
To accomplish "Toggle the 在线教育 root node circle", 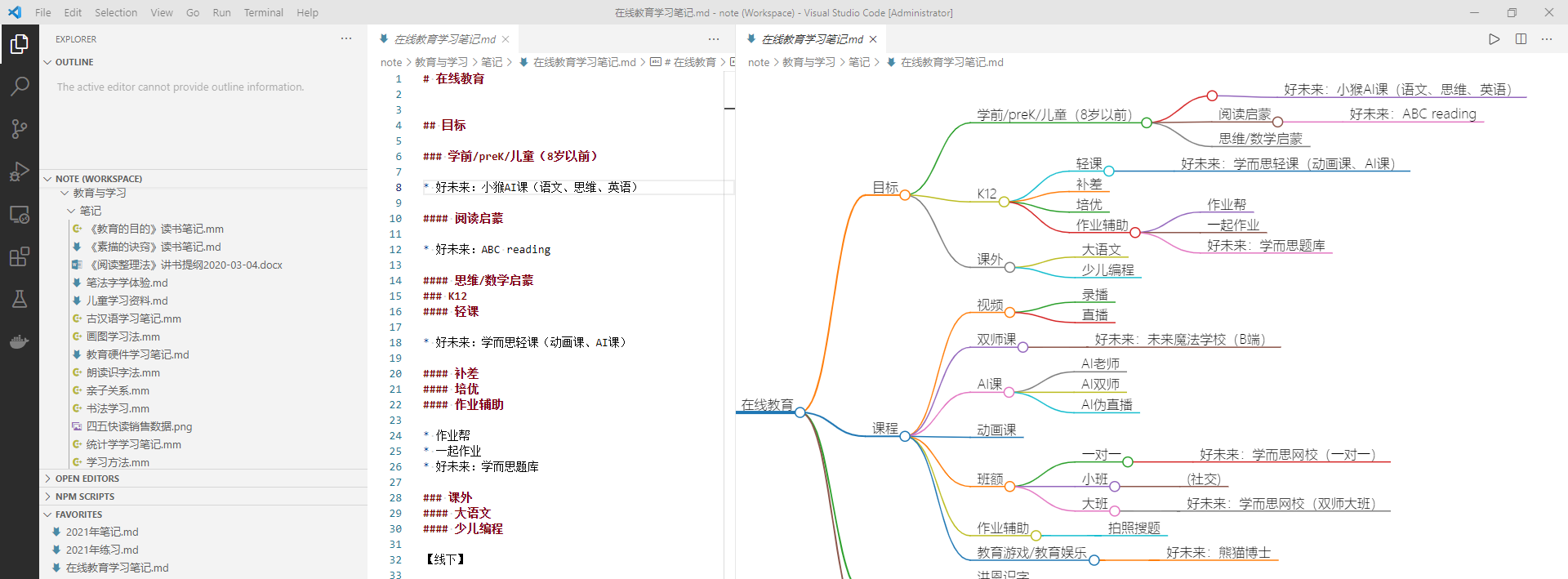I will pyautogui.click(x=800, y=412).
